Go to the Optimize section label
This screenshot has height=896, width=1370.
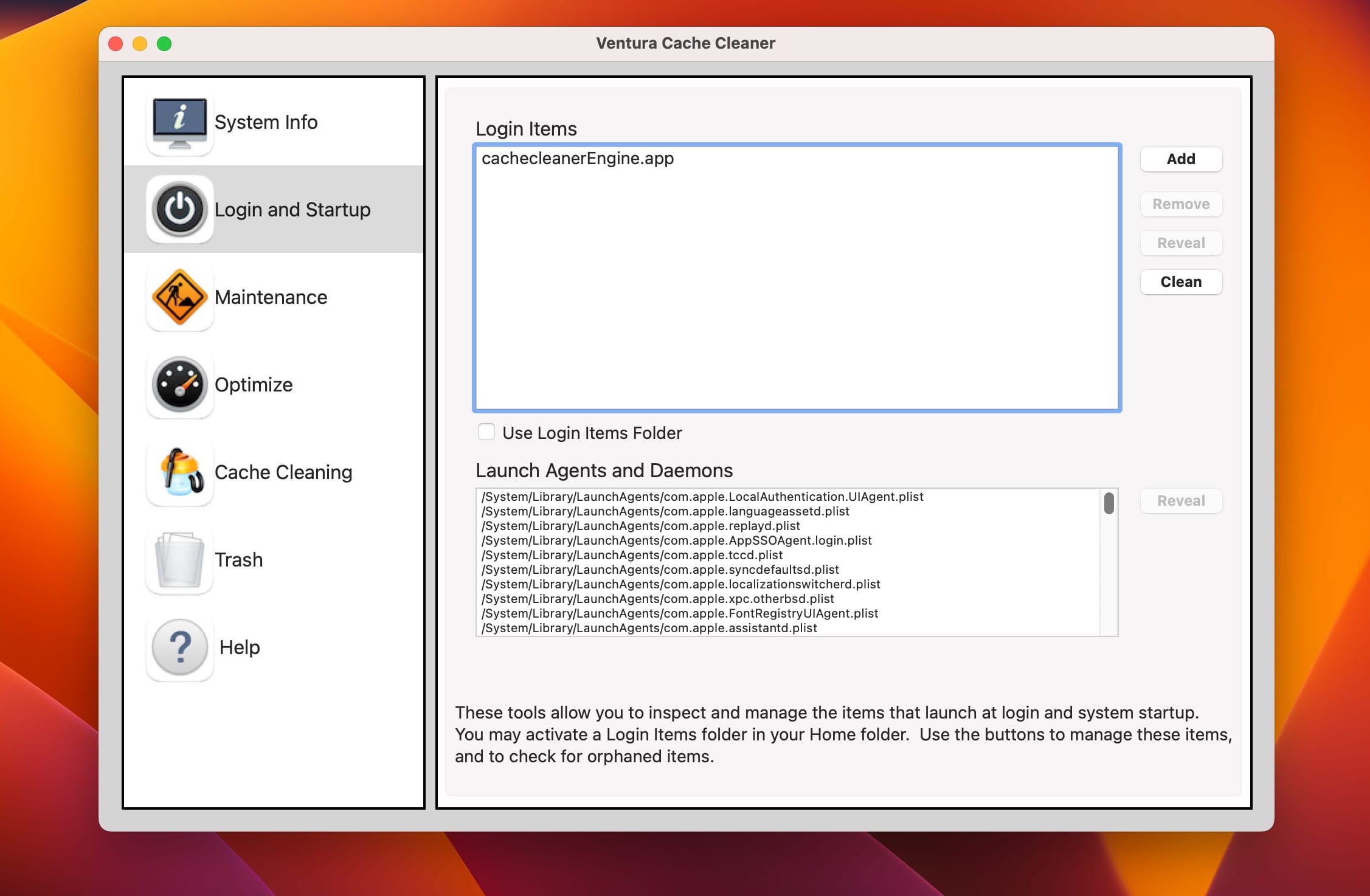pos(254,385)
